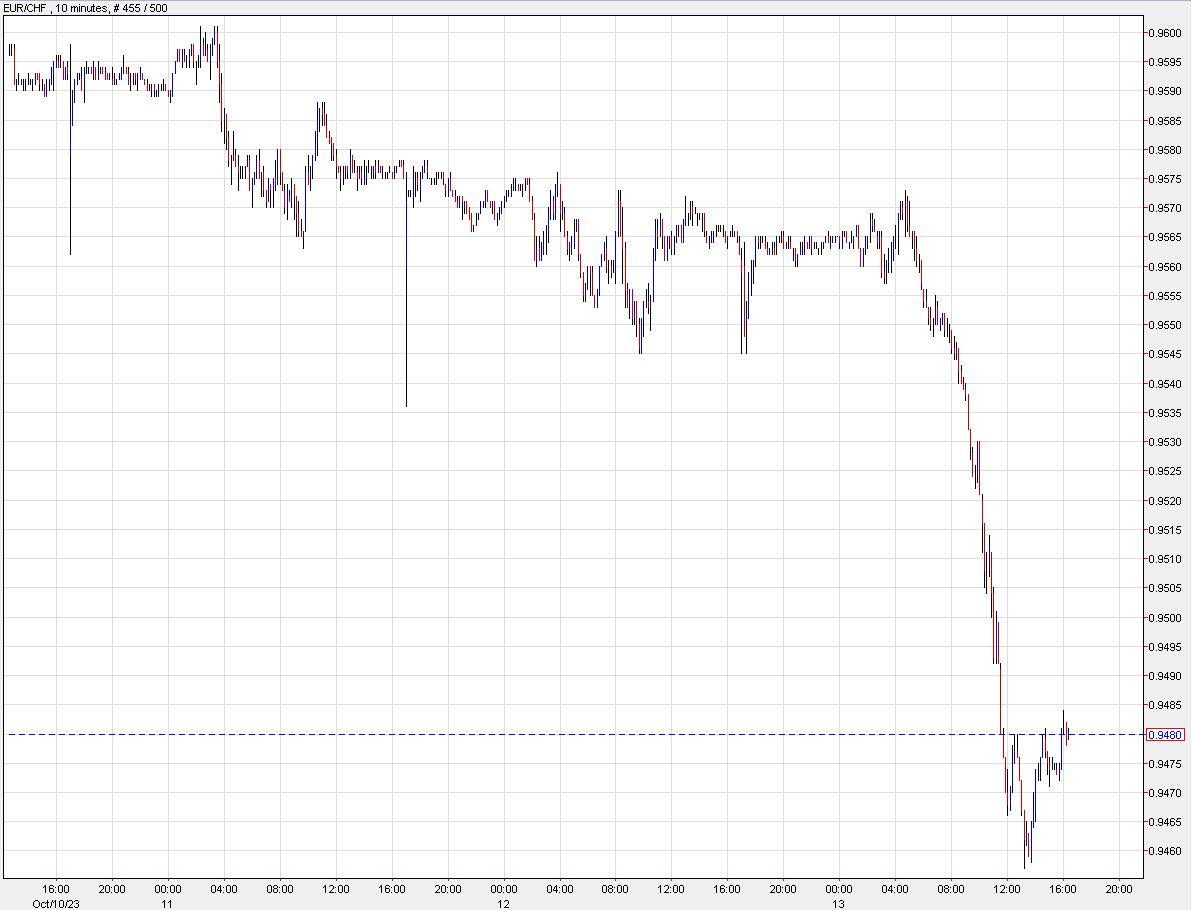1192x910 pixels.
Task: Click the date label 12 on time axis
Action: [x=503, y=904]
